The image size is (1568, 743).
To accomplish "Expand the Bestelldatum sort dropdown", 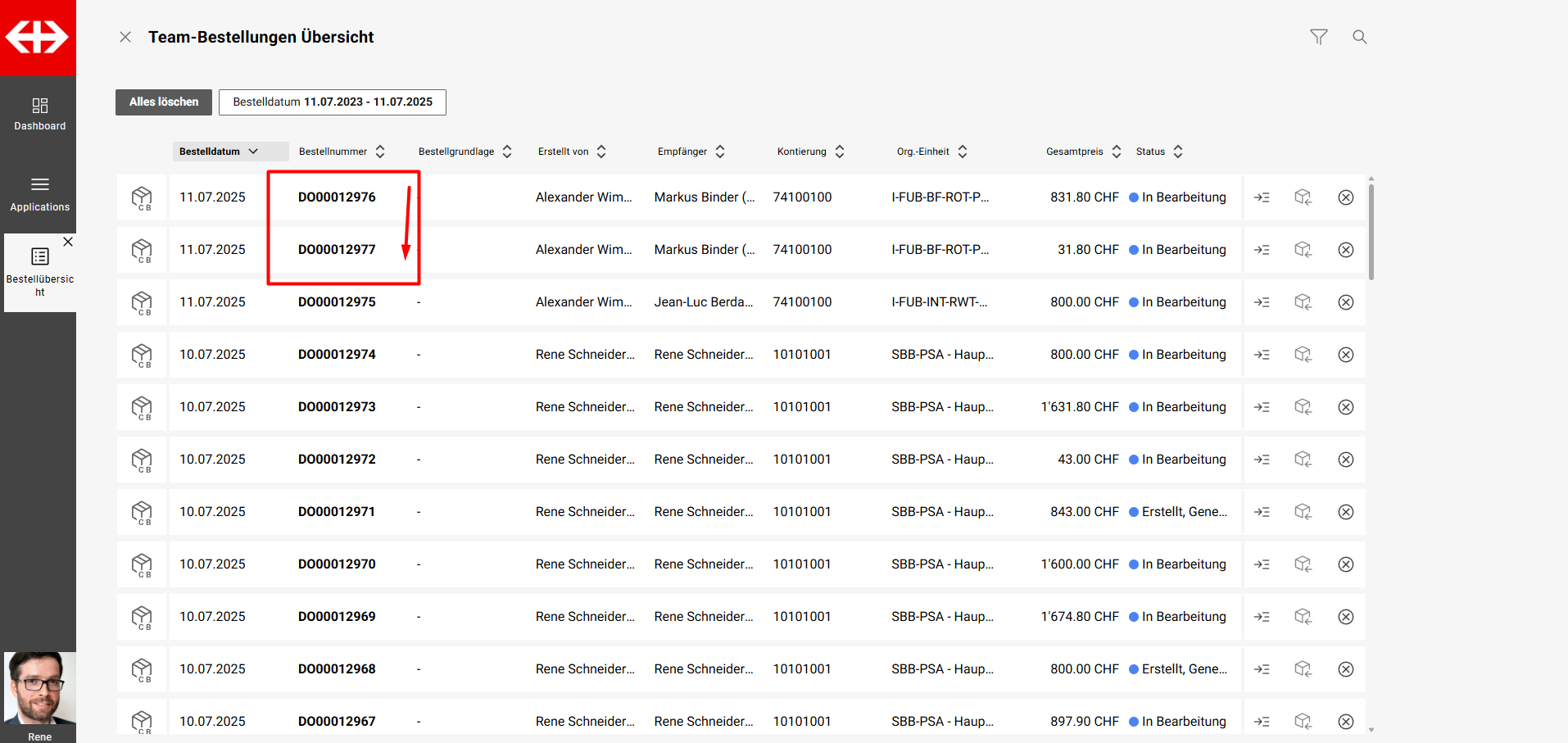I will pyautogui.click(x=253, y=152).
